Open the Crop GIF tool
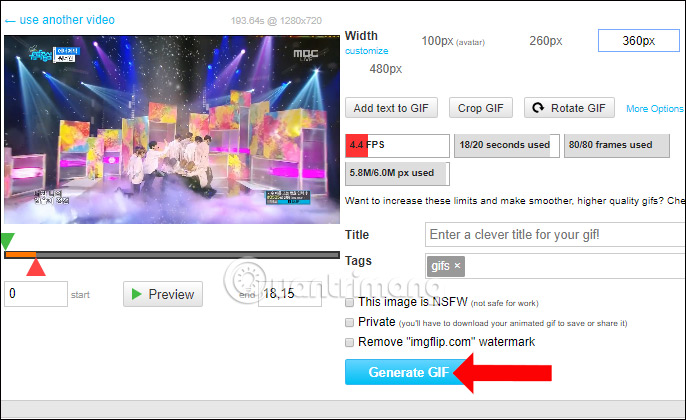The height and width of the screenshot is (420, 686). click(x=480, y=108)
